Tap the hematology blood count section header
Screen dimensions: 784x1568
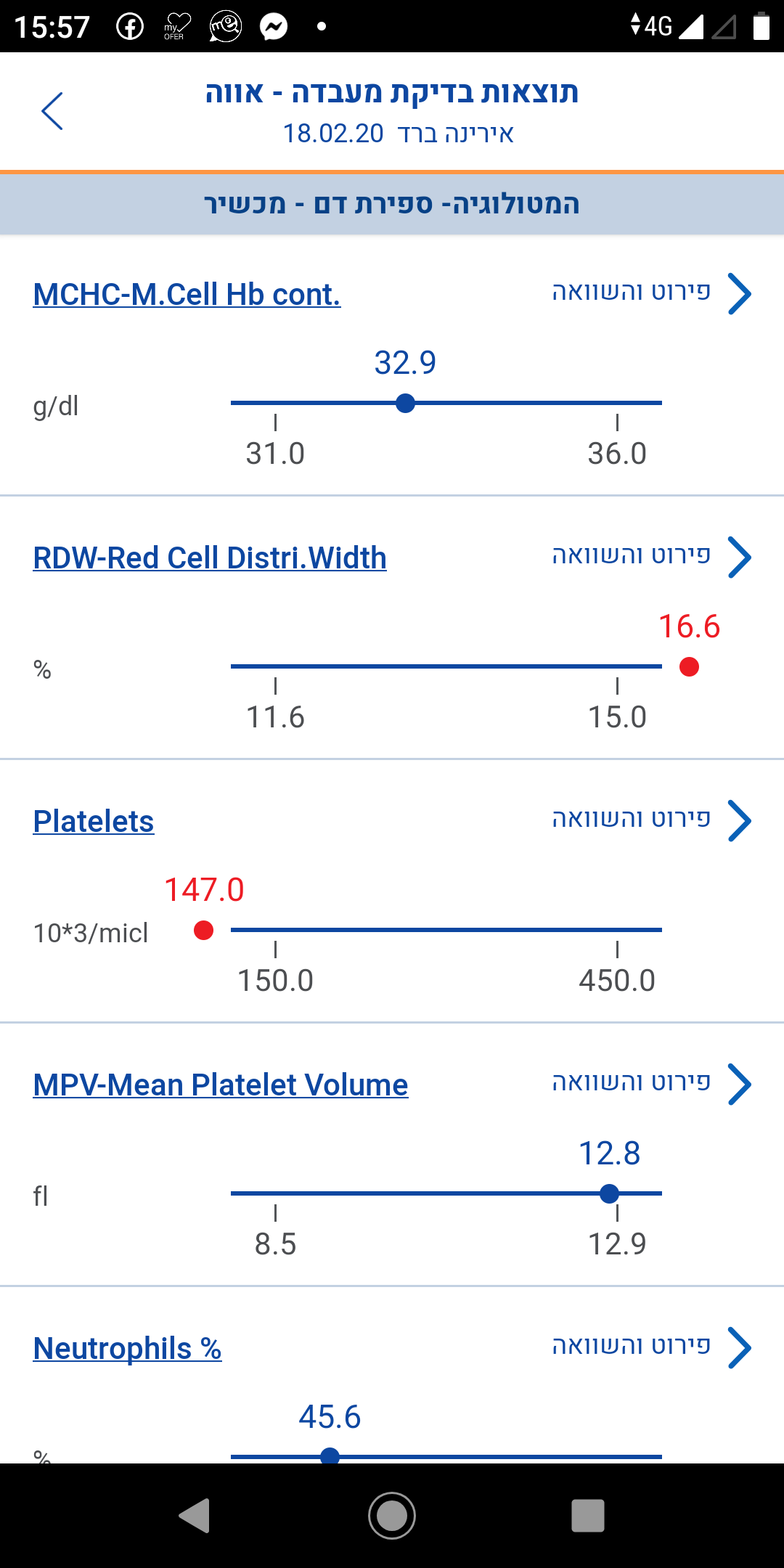(392, 204)
